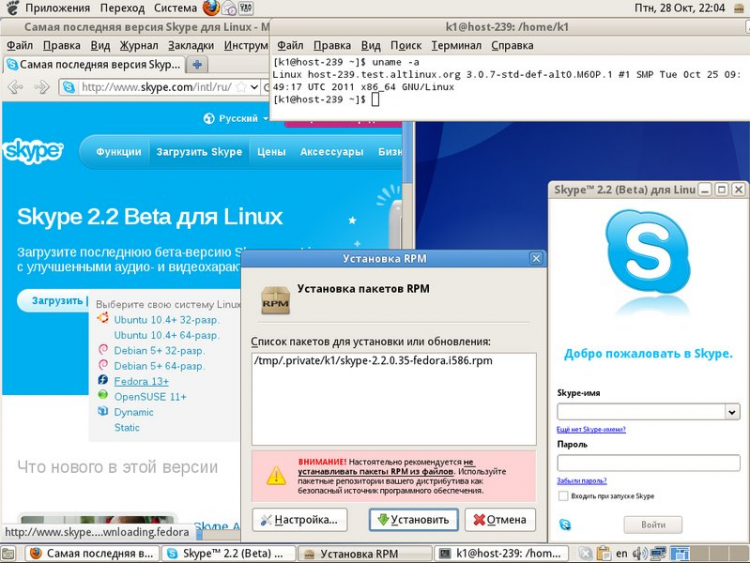Image resolution: width=750 pixels, height=563 pixels.
Task: Click the clipboard icon in system tray
Action: pos(604,553)
